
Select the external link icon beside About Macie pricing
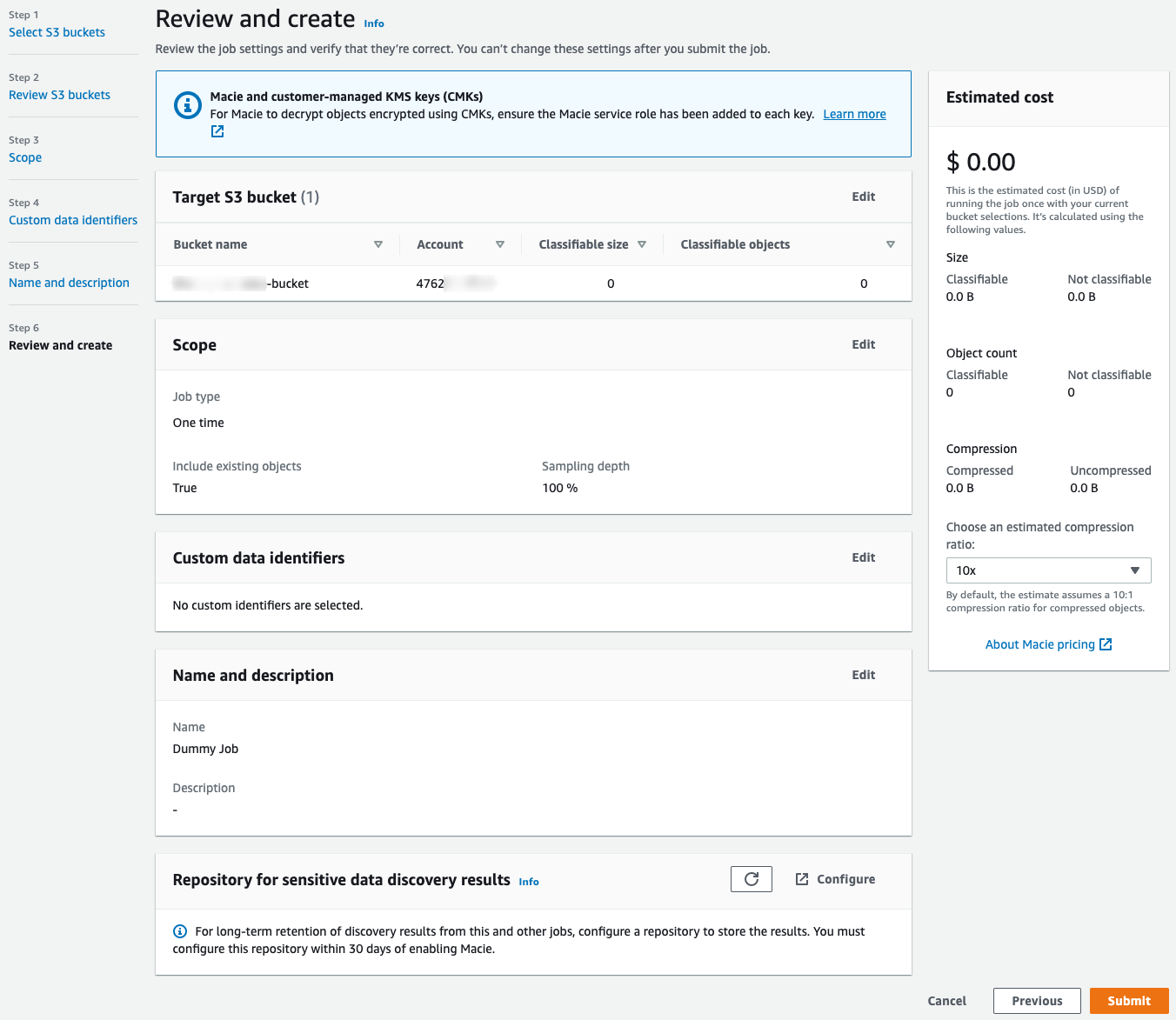[x=1106, y=643]
